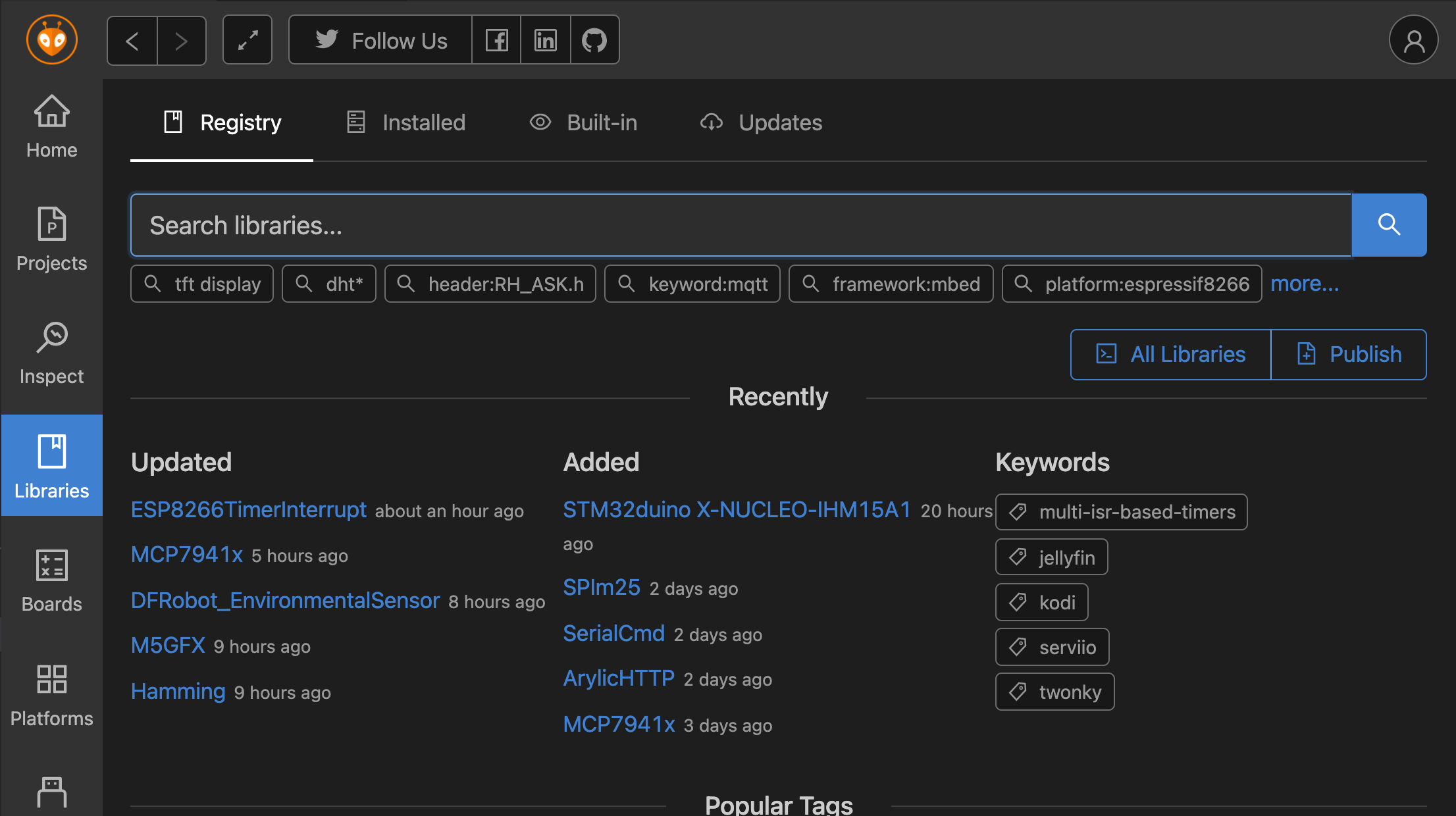The width and height of the screenshot is (1456, 816).
Task: Open the Inspect sidebar item
Action: click(x=51, y=353)
